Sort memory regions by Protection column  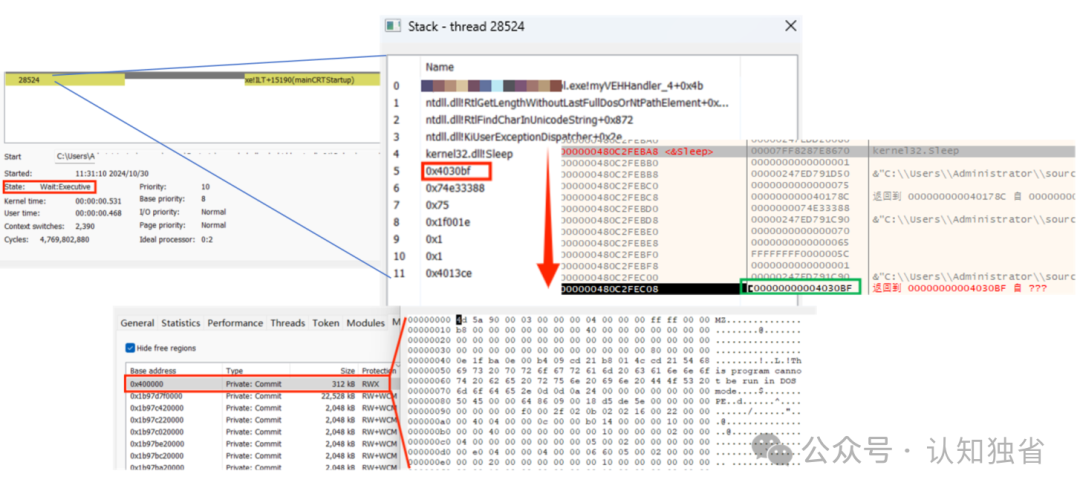379,371
